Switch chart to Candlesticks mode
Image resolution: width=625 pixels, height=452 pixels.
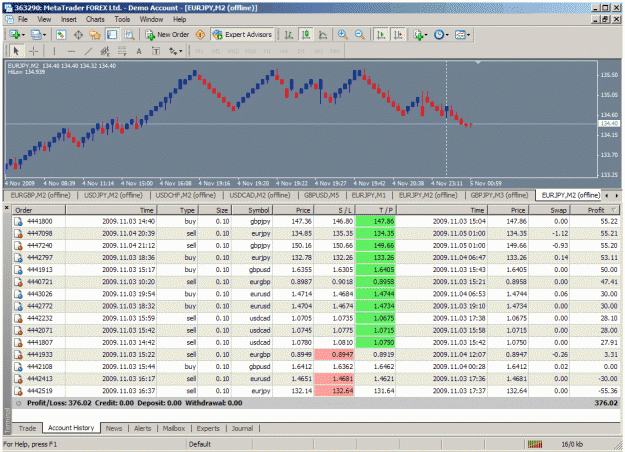click(x=306, y=35)
